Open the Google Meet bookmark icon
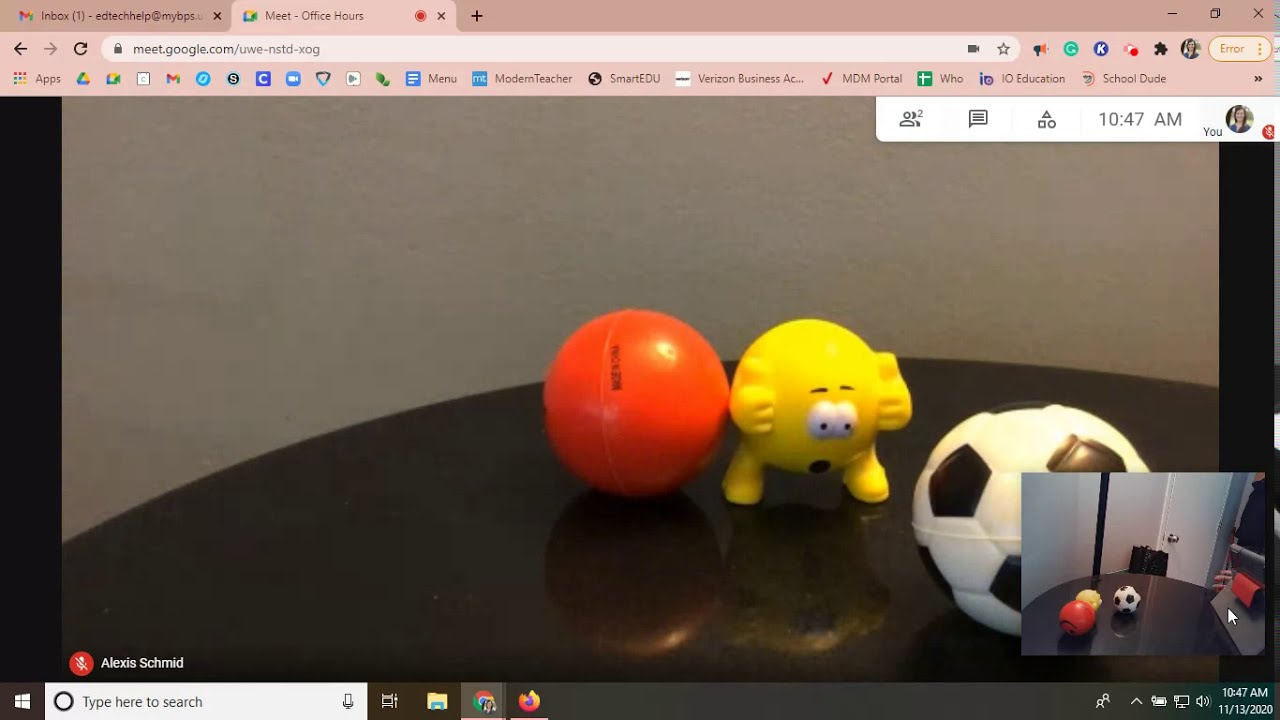The width and height of the screenshot is (1280, 720). [114, 79]
